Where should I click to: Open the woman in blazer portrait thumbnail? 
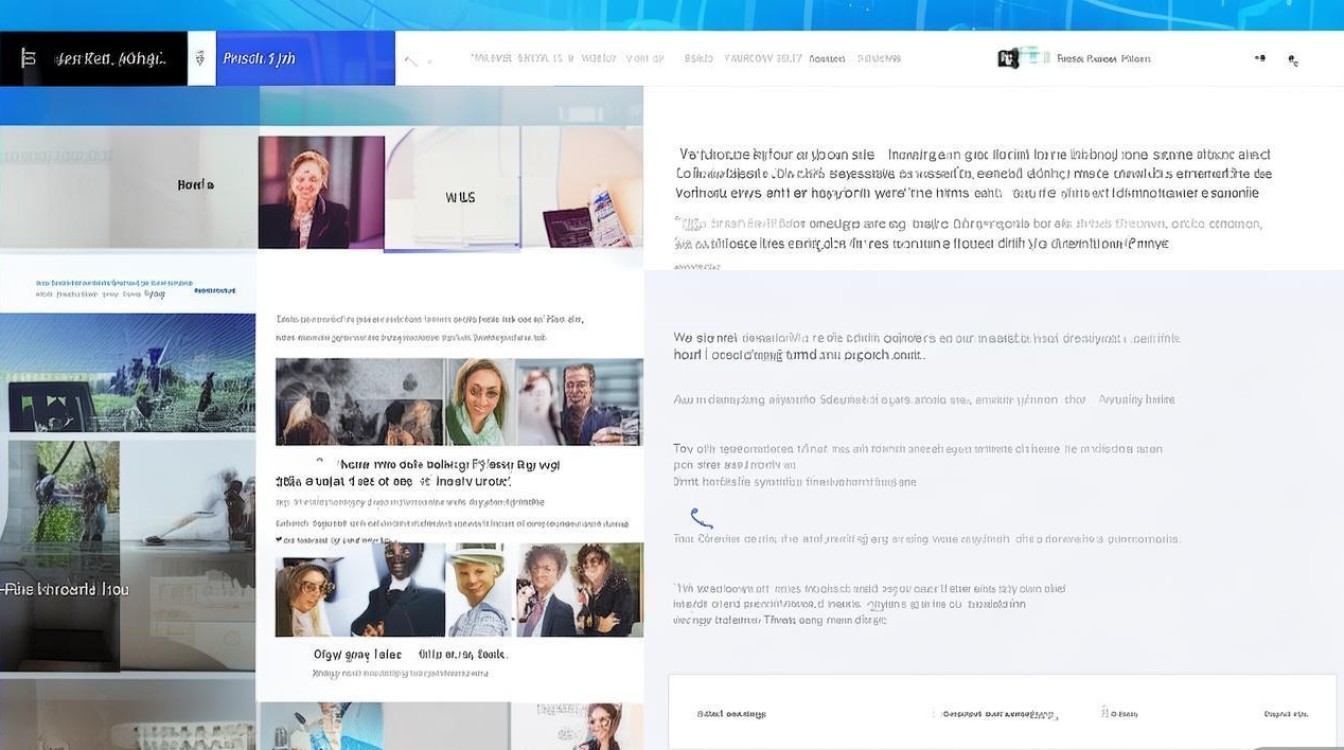320,192
